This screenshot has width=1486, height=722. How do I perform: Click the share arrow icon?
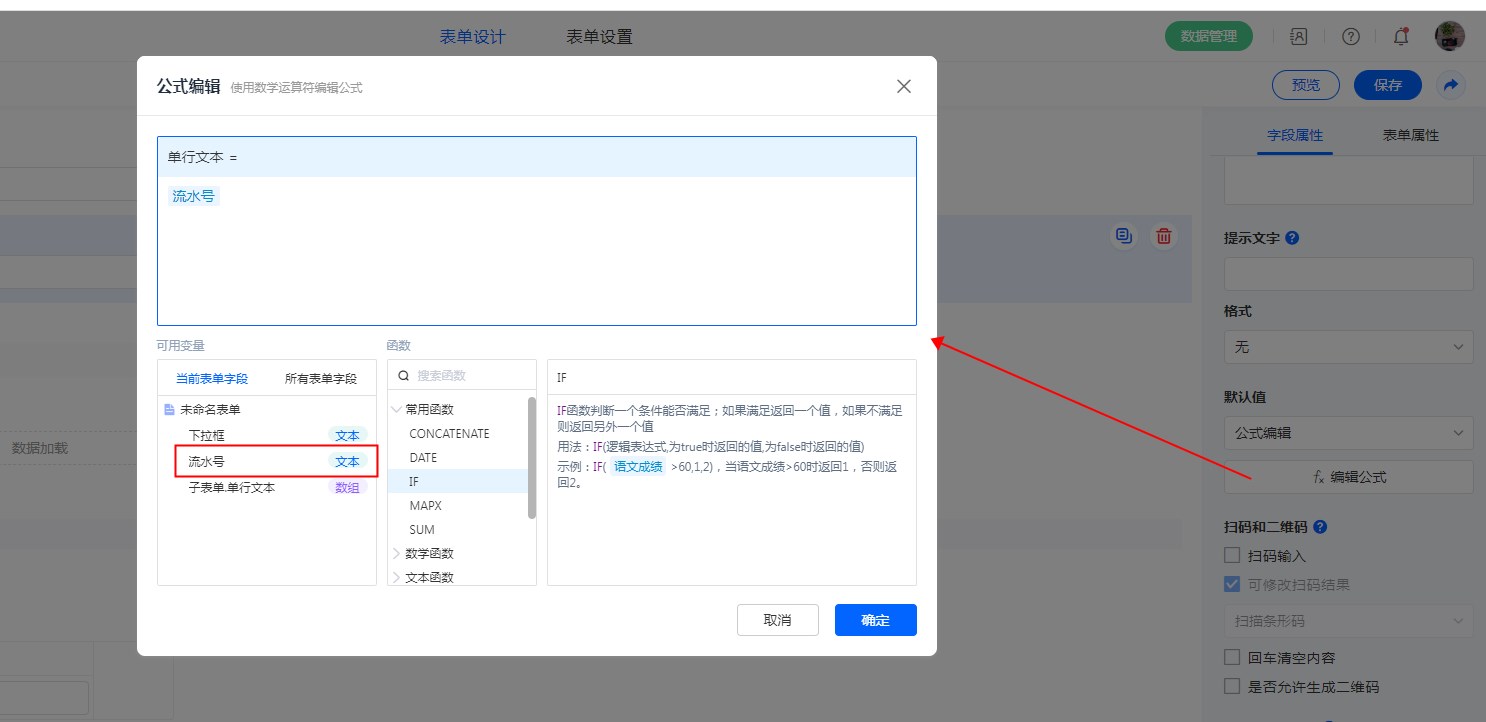(1451, 85)
